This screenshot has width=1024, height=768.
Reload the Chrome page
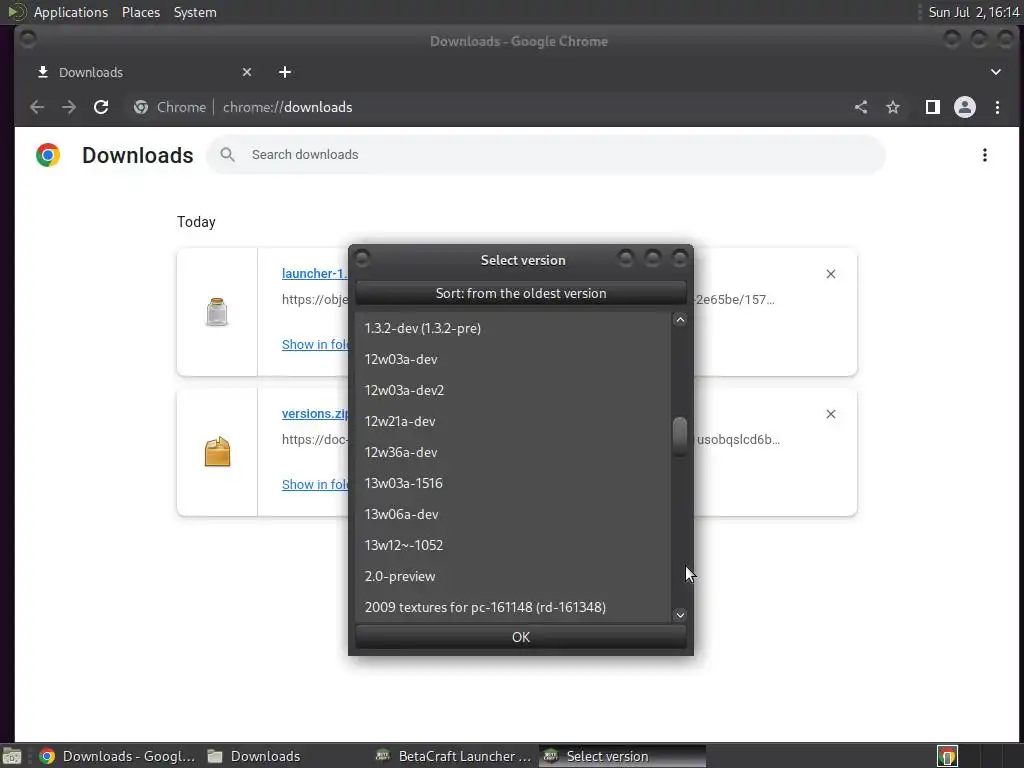click(x=101, y=107)
